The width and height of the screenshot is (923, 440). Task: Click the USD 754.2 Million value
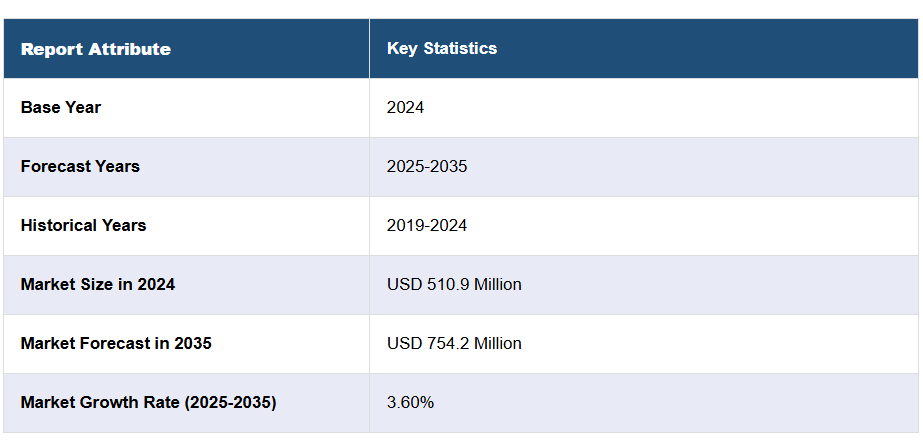454,343
